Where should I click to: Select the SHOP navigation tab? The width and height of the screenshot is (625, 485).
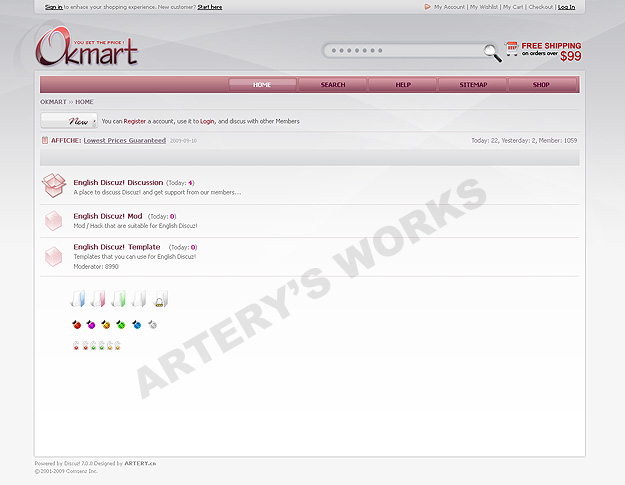pyautogui.click(x=541, y=85)
